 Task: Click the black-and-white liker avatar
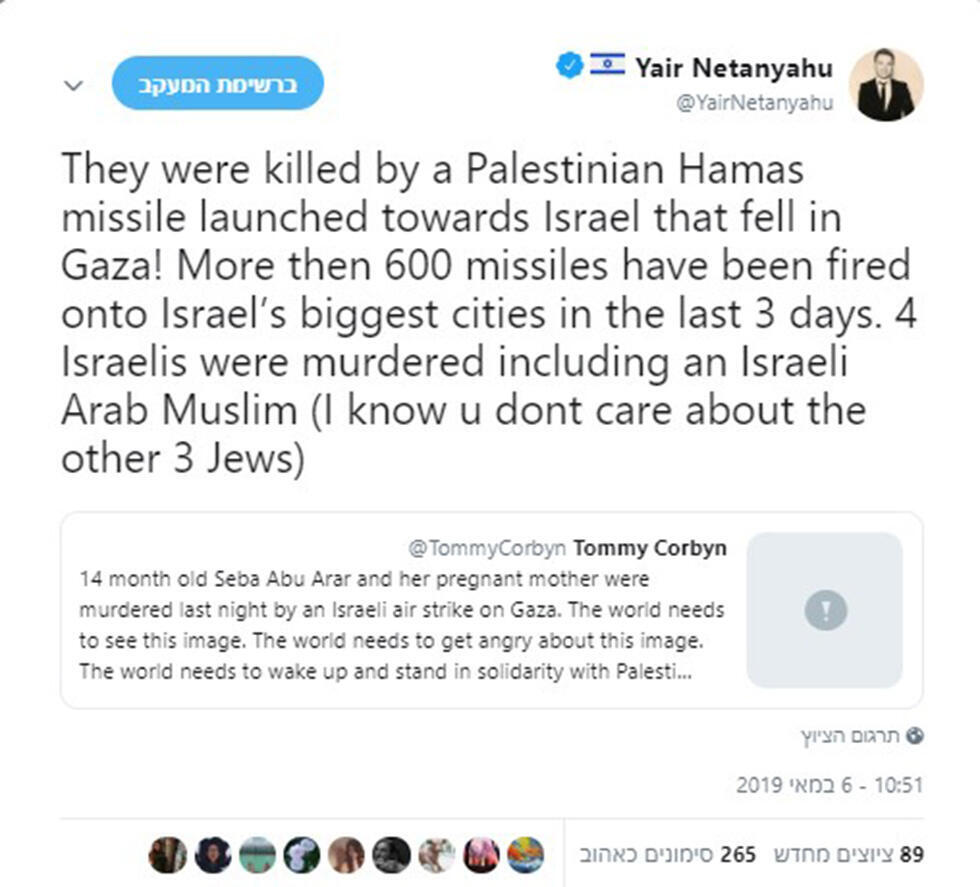click(391, 855)
